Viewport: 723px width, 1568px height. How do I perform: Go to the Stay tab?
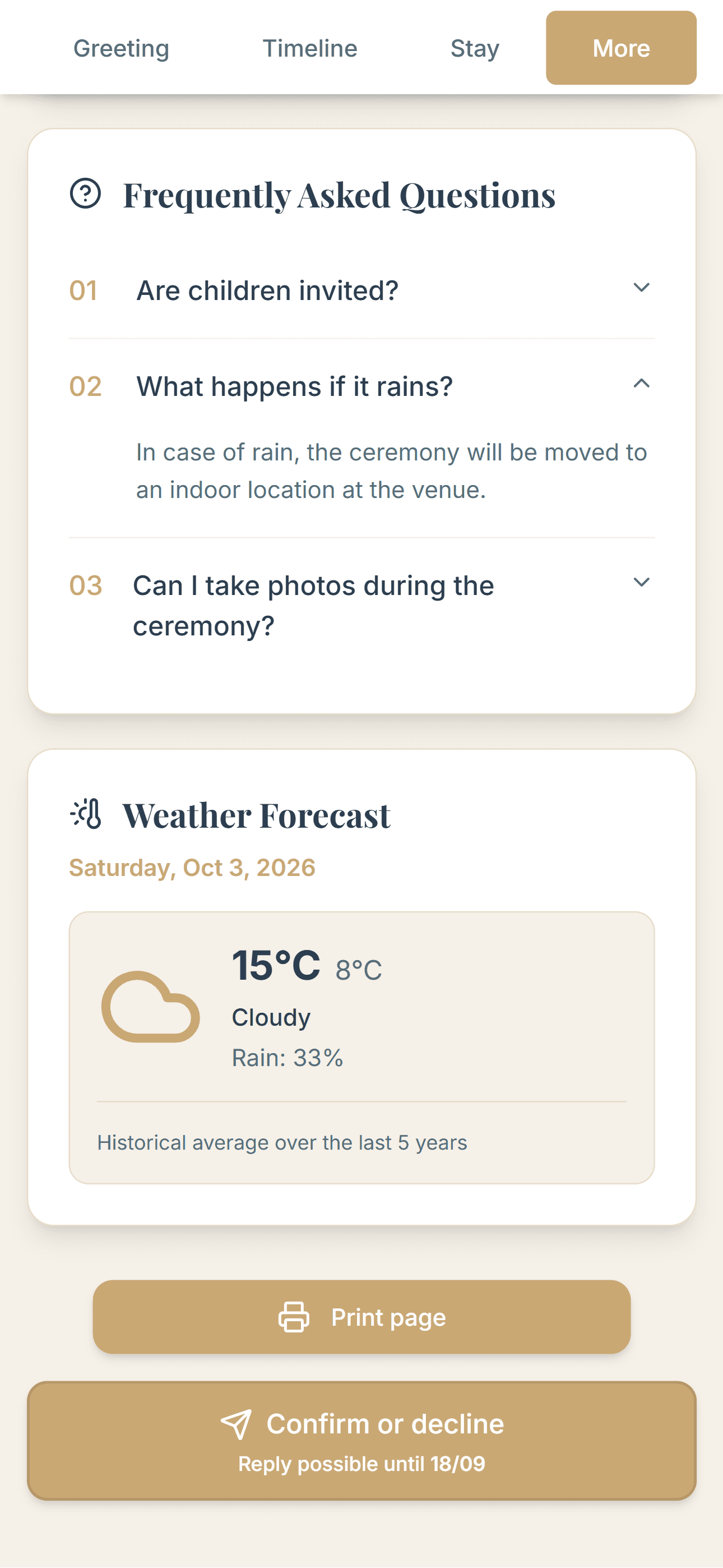475,48
